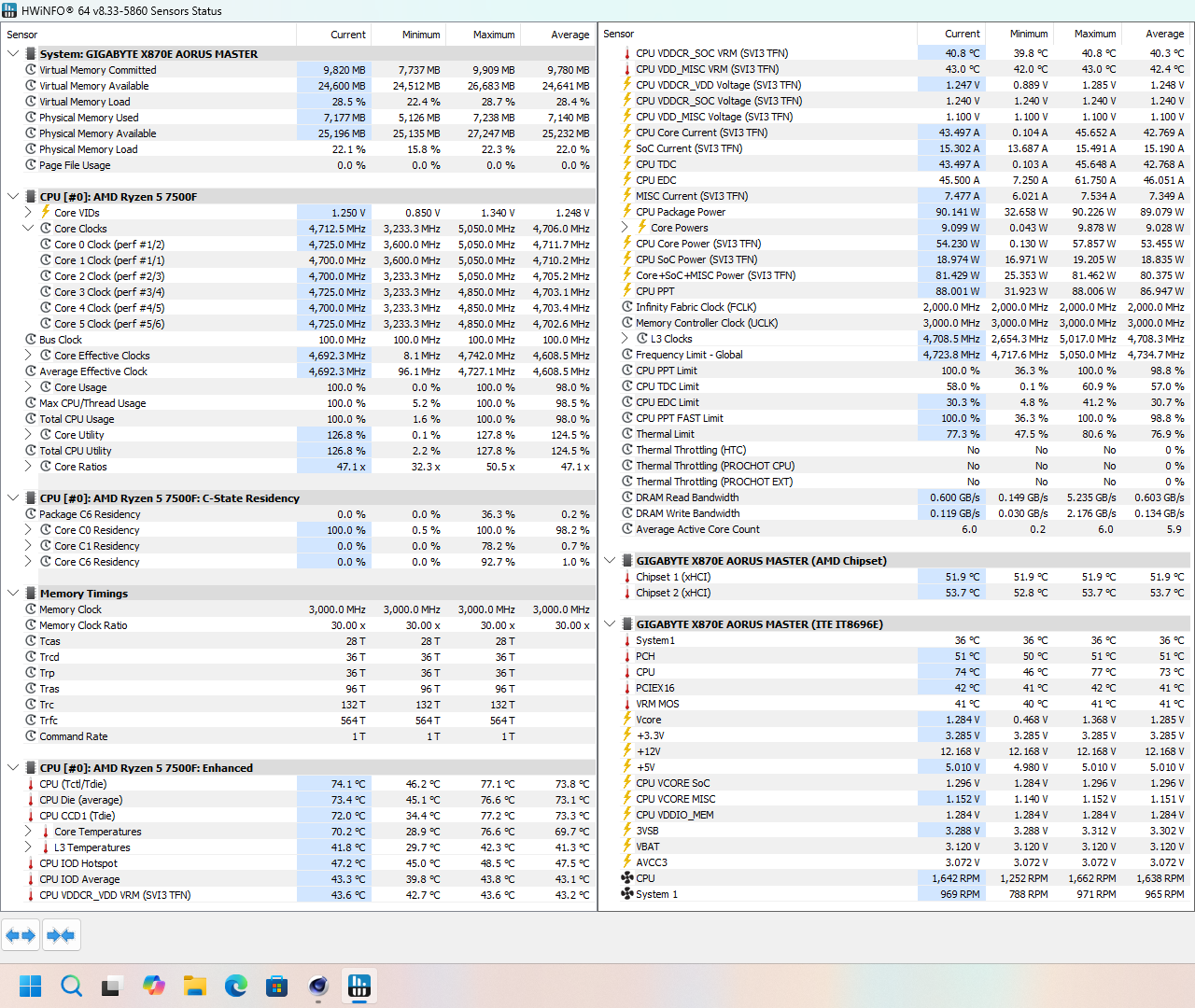Collapse the Core Clocks row
Image resolution: width=1195 pixels, height=1008 pixels.
tap(28, 229)
